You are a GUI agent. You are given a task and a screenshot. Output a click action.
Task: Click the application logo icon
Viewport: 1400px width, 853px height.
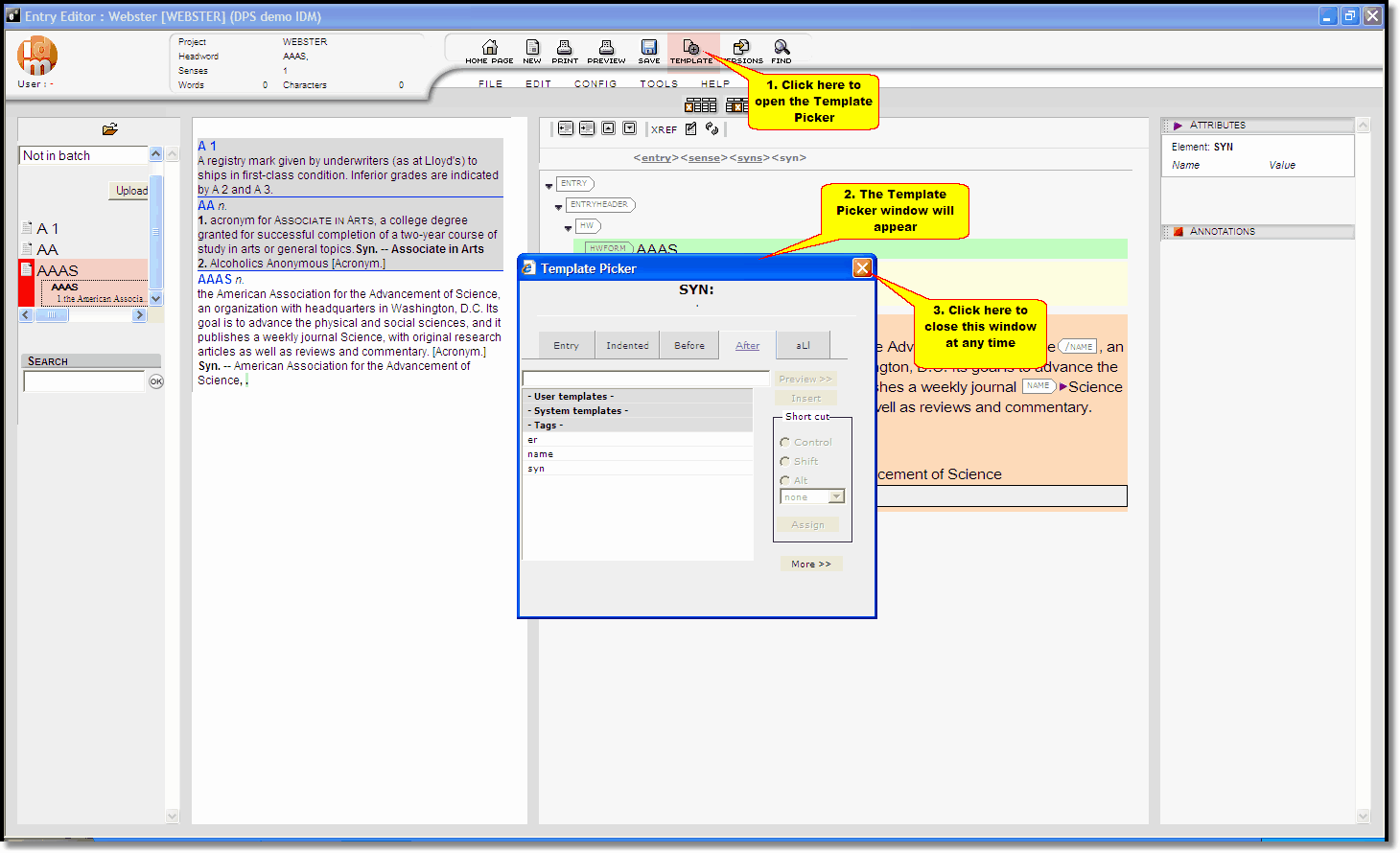click(x=37, y=56)
